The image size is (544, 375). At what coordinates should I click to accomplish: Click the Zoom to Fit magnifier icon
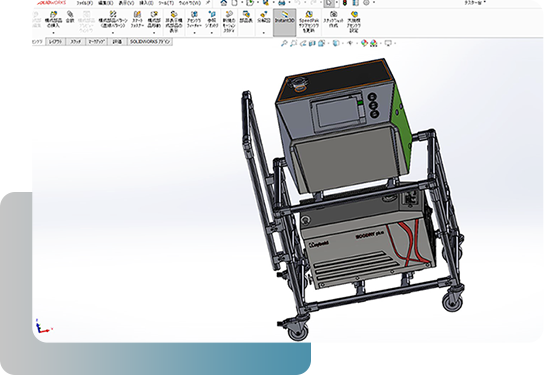284,43
